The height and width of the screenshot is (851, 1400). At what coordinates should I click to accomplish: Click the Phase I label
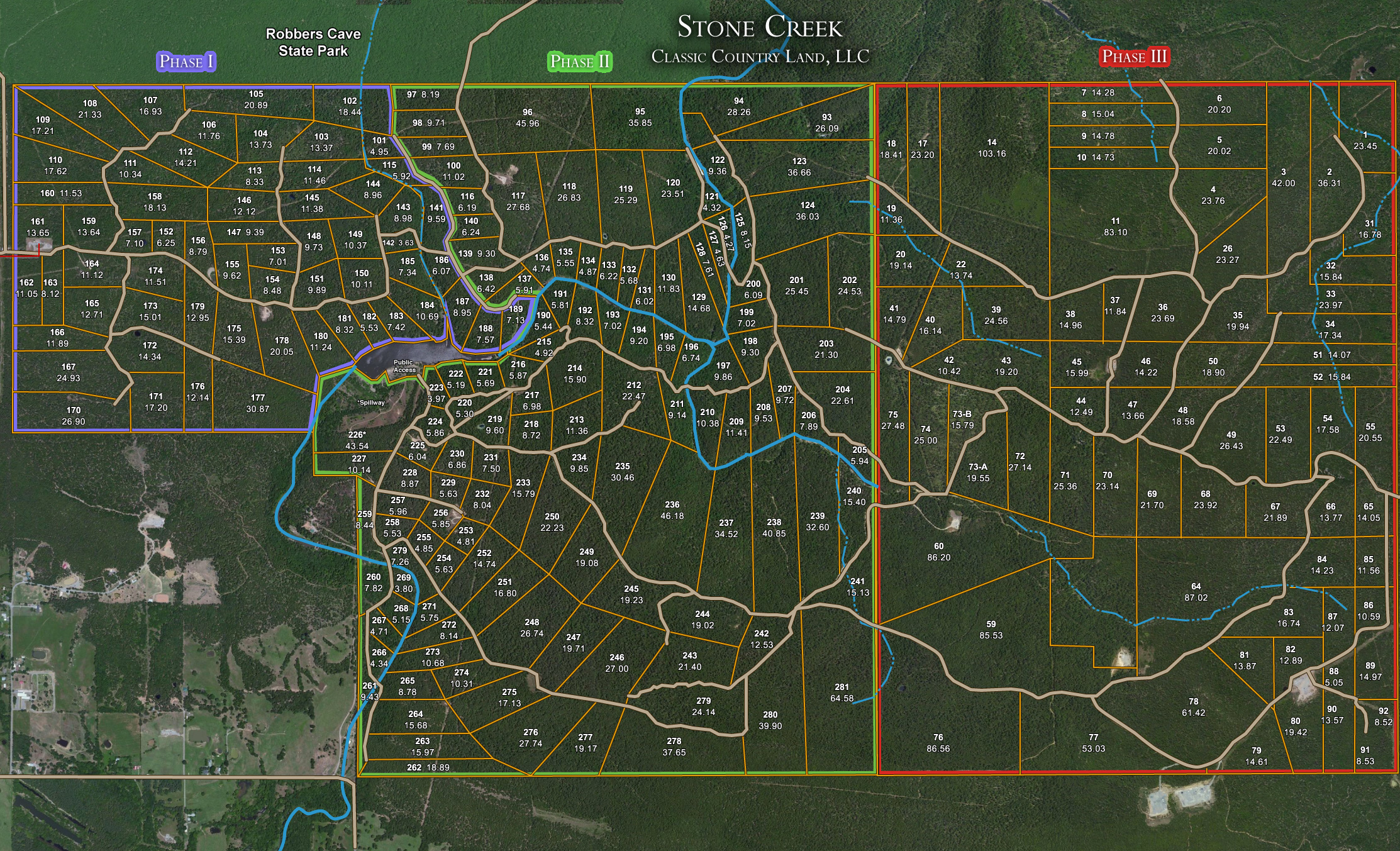[186, 62]
